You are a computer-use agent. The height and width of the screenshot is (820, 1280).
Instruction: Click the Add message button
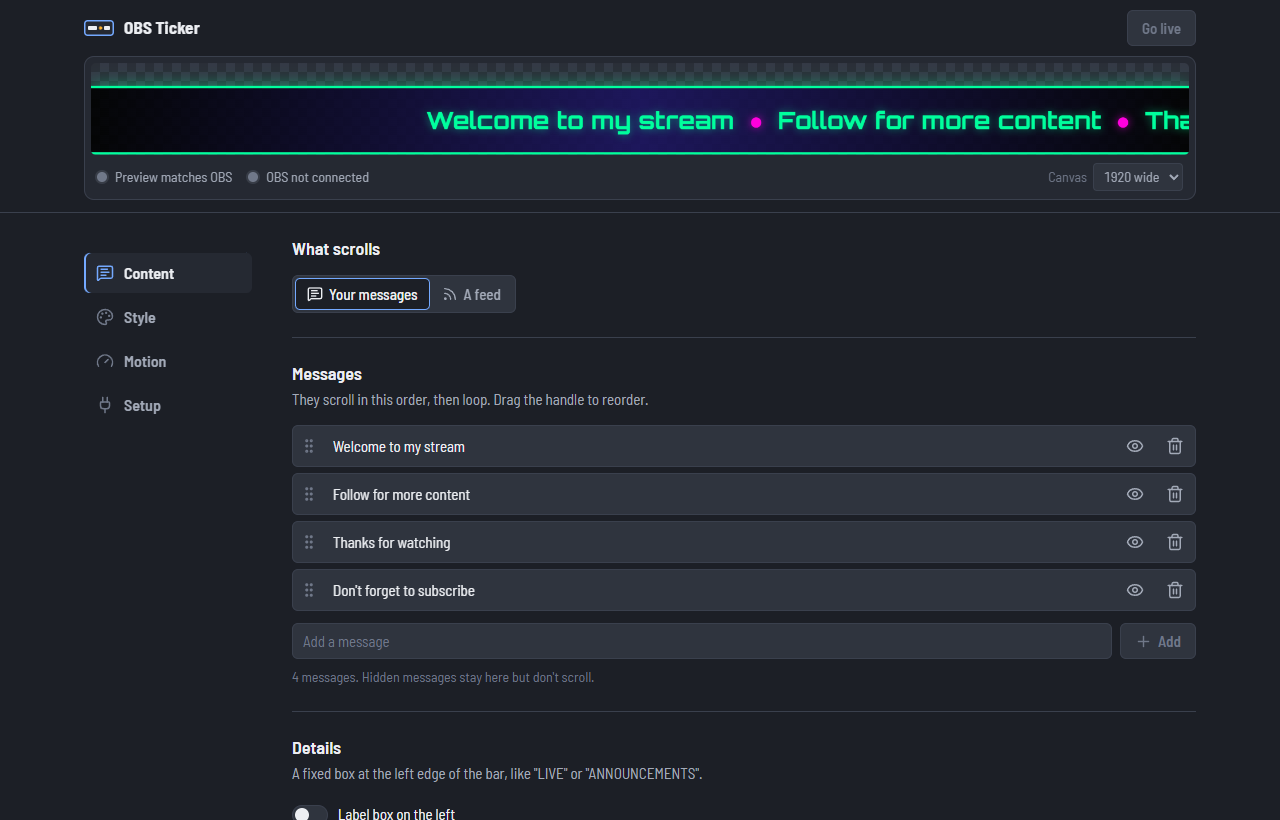(1158, 641)
